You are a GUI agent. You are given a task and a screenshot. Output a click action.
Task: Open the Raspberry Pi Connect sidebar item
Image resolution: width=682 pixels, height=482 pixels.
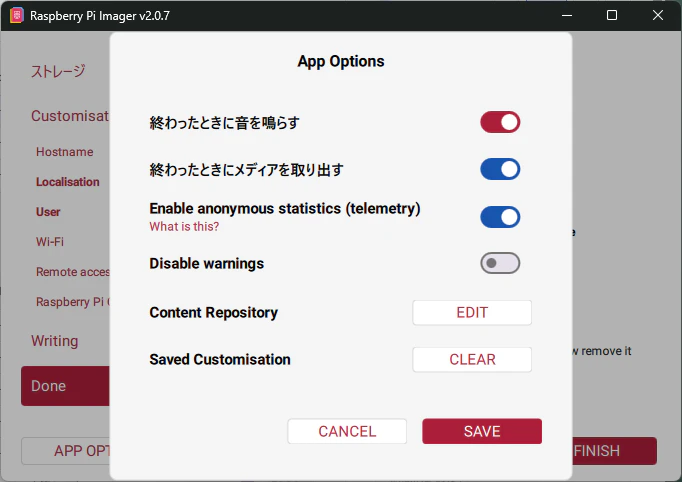point(73,302)
